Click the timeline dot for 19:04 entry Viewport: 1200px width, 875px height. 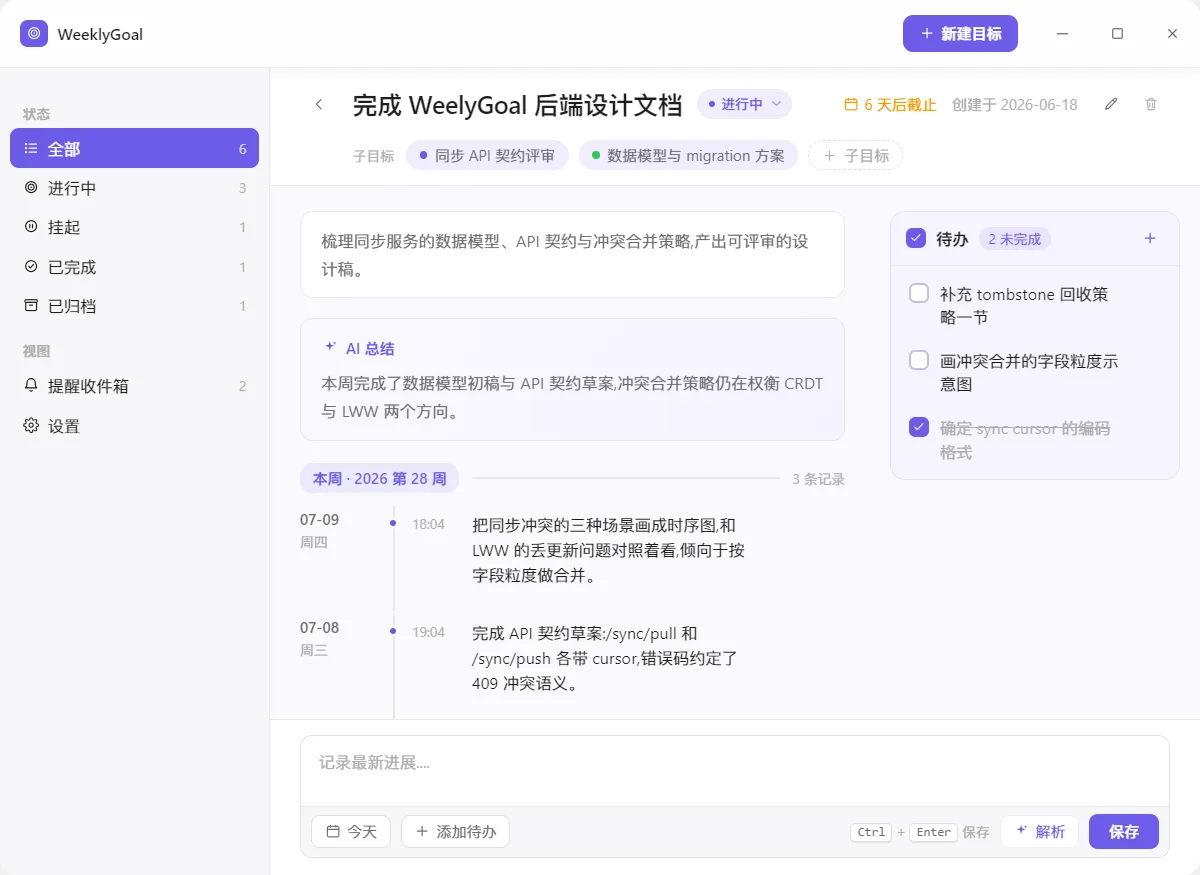(x=393, y=631)
